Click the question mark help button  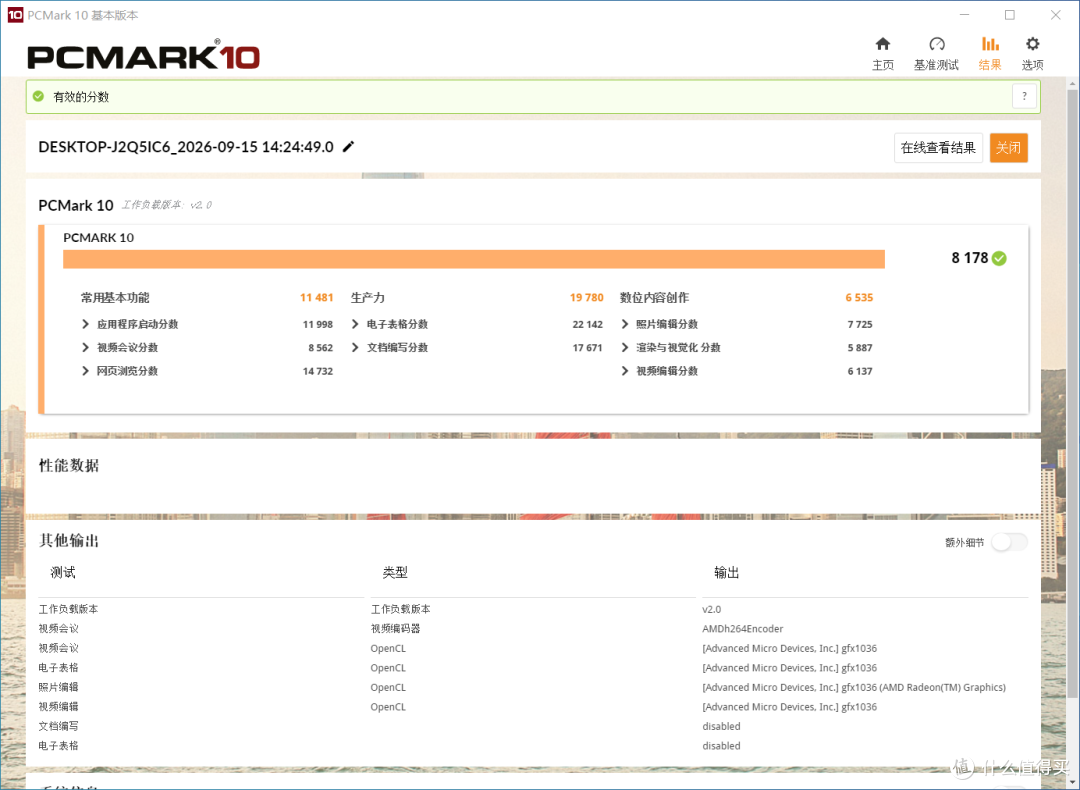(1024, 96)
